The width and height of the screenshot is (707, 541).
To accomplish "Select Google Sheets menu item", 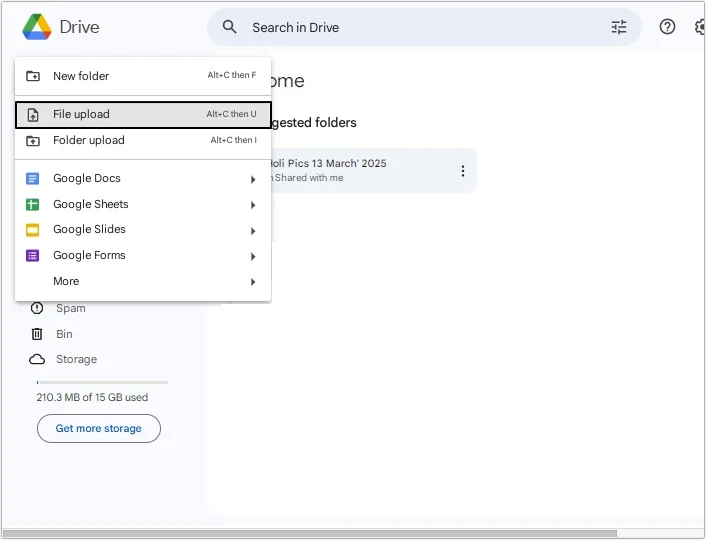I will pyautogui.click(x=143, y=205).
